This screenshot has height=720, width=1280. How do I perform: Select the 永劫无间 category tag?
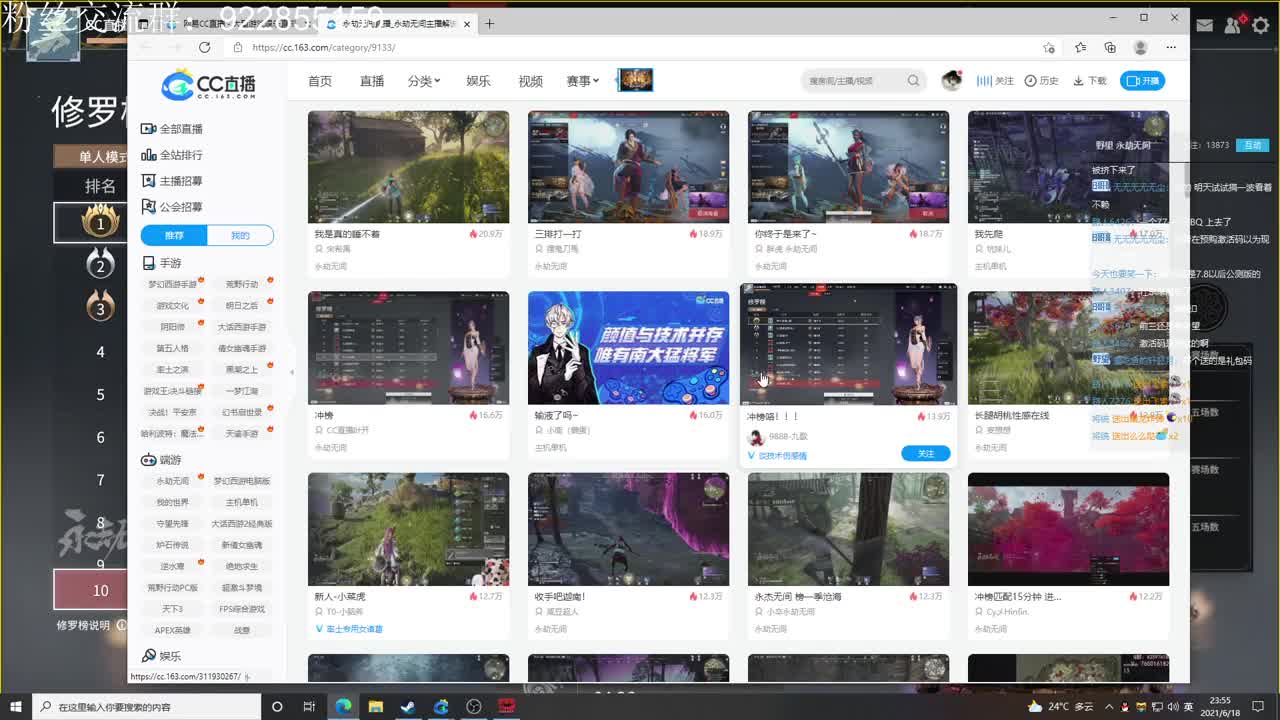click(172, 481)
